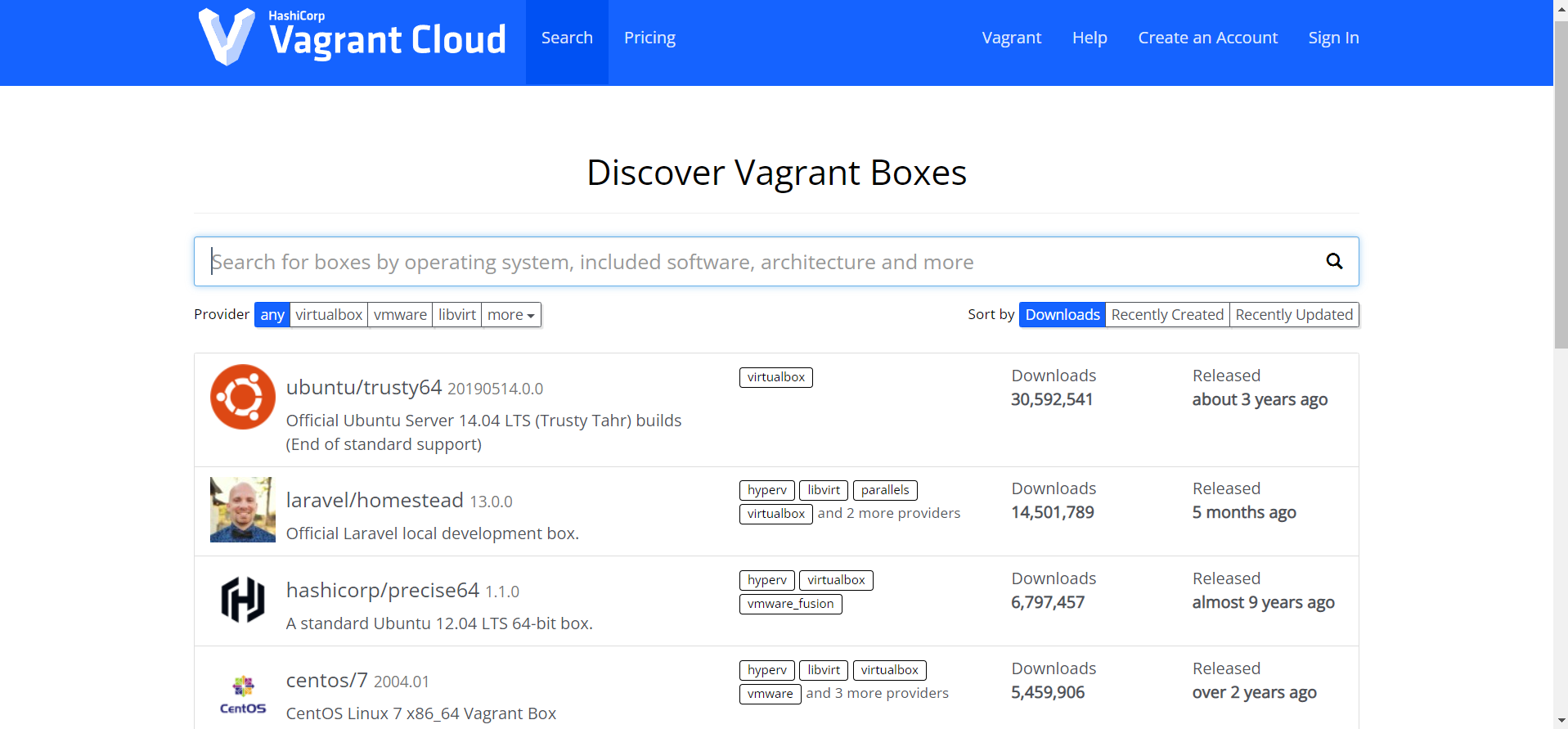Click libvirt tag on centos/7 row

[824, 670]
